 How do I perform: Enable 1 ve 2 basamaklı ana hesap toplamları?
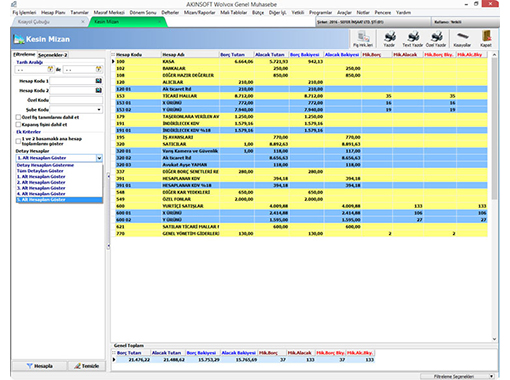18,141
